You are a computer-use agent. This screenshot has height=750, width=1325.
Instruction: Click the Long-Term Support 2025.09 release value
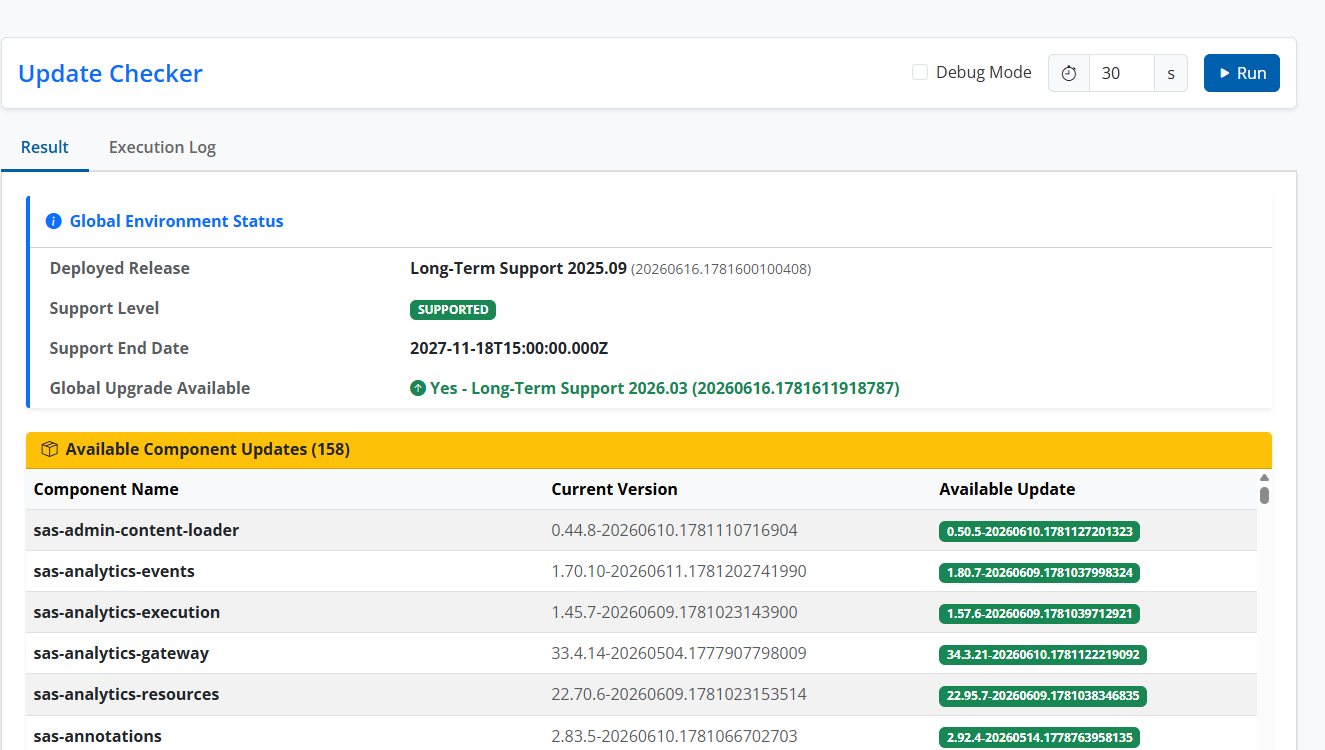518,268
